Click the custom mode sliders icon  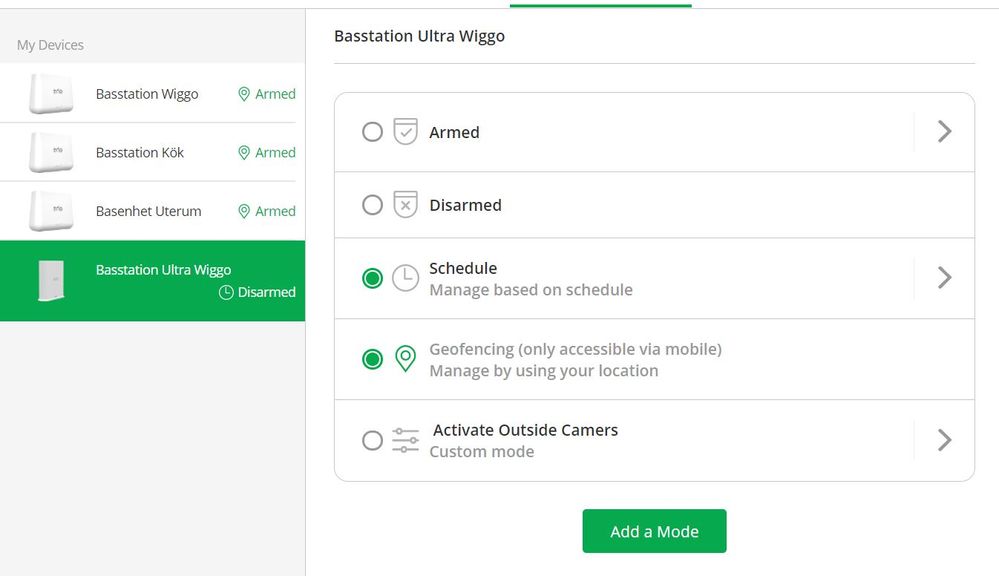click(405, 440)
